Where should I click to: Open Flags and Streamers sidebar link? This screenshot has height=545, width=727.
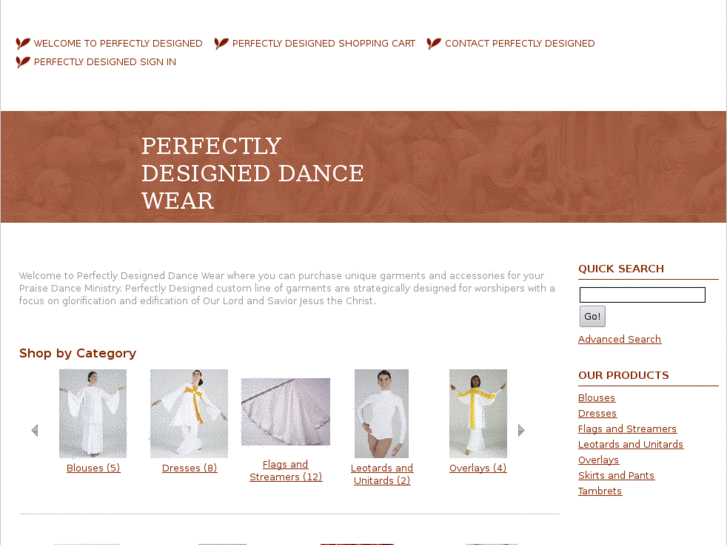[x=627, y=429]
